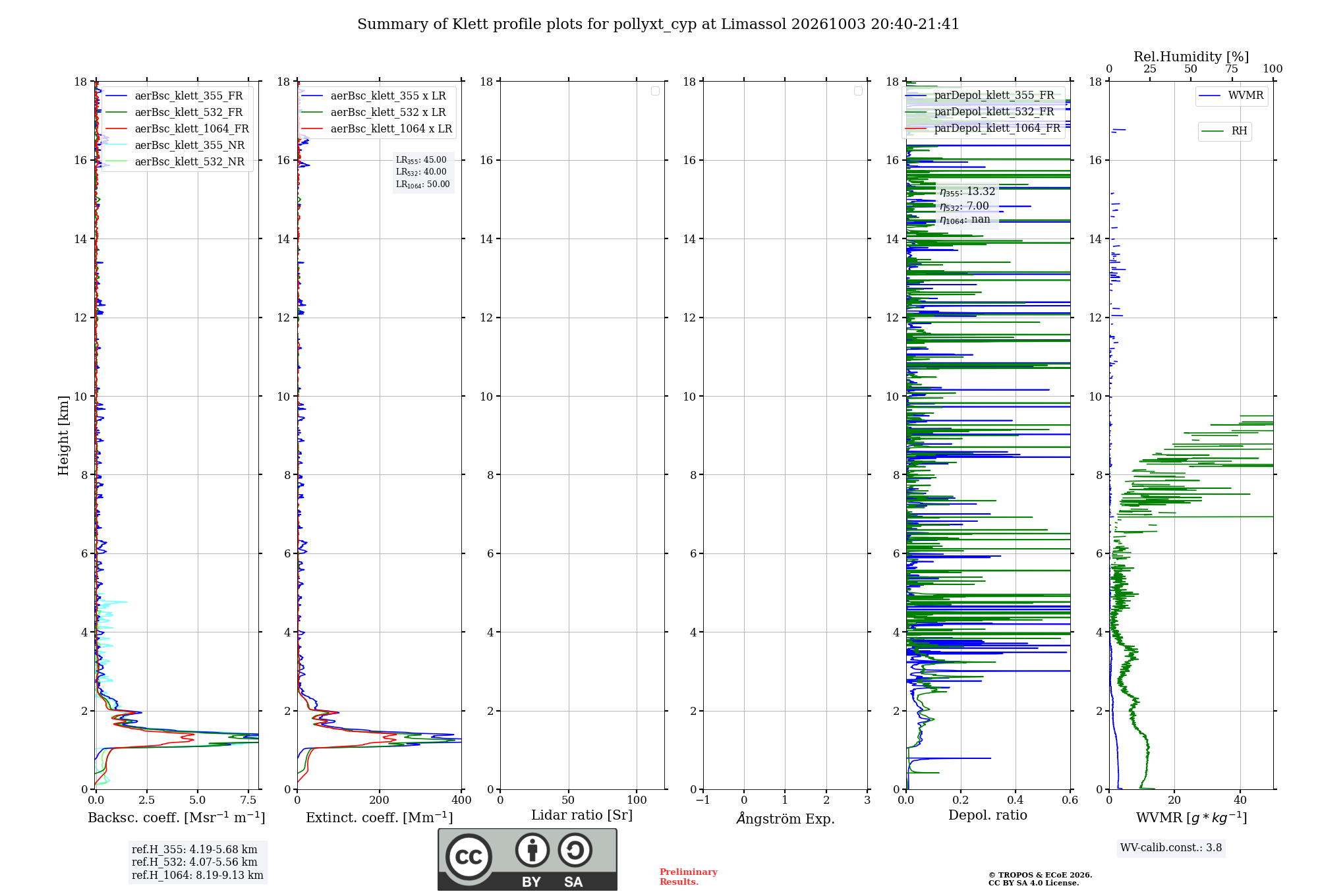Screen dimensions: 1318x896
Task: Click the aerBsc_klett_1064_FR legend entry
Action: (177, 128)
